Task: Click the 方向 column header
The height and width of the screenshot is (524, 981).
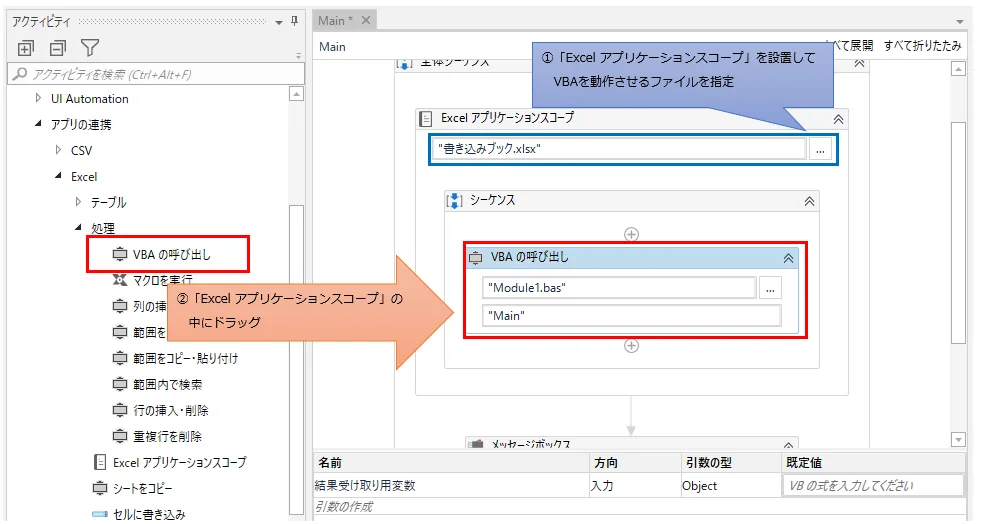Action: 606,462
